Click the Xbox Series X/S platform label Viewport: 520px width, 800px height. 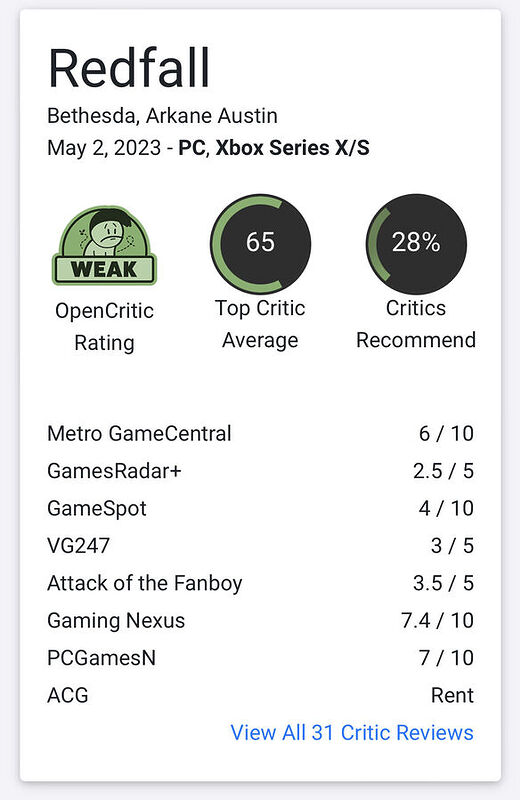click(x=292, y=148)
